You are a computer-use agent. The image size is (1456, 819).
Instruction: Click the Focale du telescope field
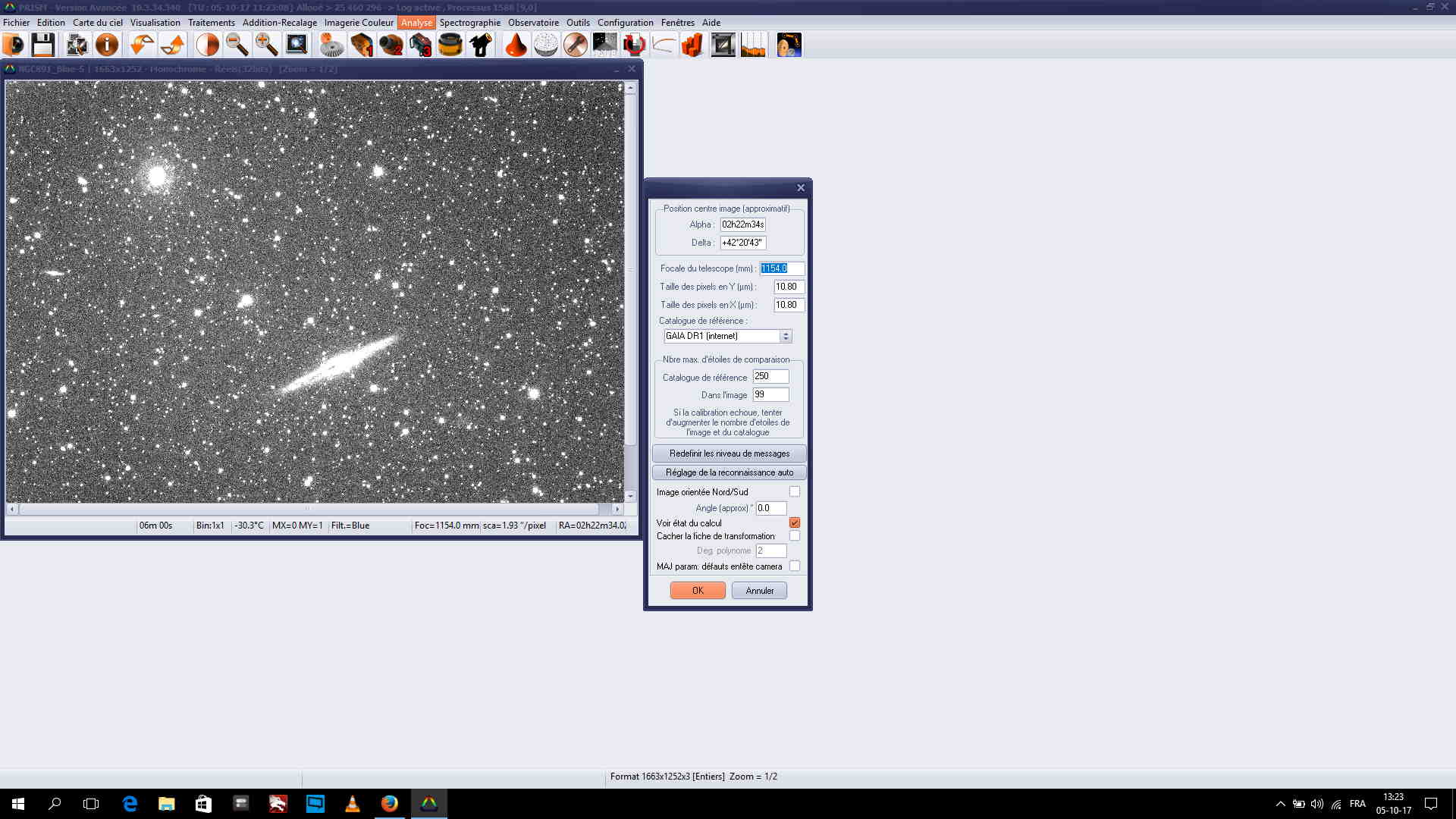coord(781,268)
